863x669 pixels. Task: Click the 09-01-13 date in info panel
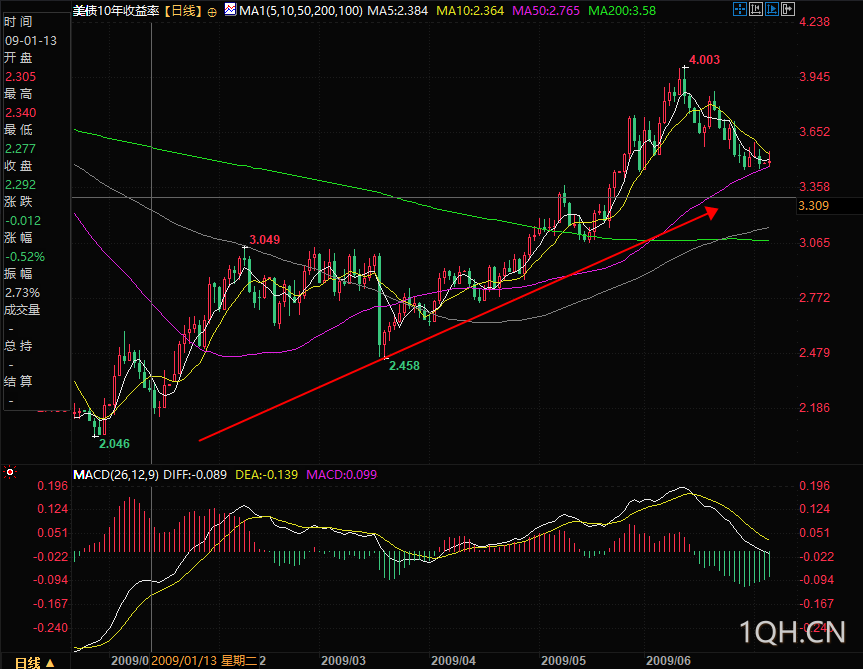(x=31, y=41)
